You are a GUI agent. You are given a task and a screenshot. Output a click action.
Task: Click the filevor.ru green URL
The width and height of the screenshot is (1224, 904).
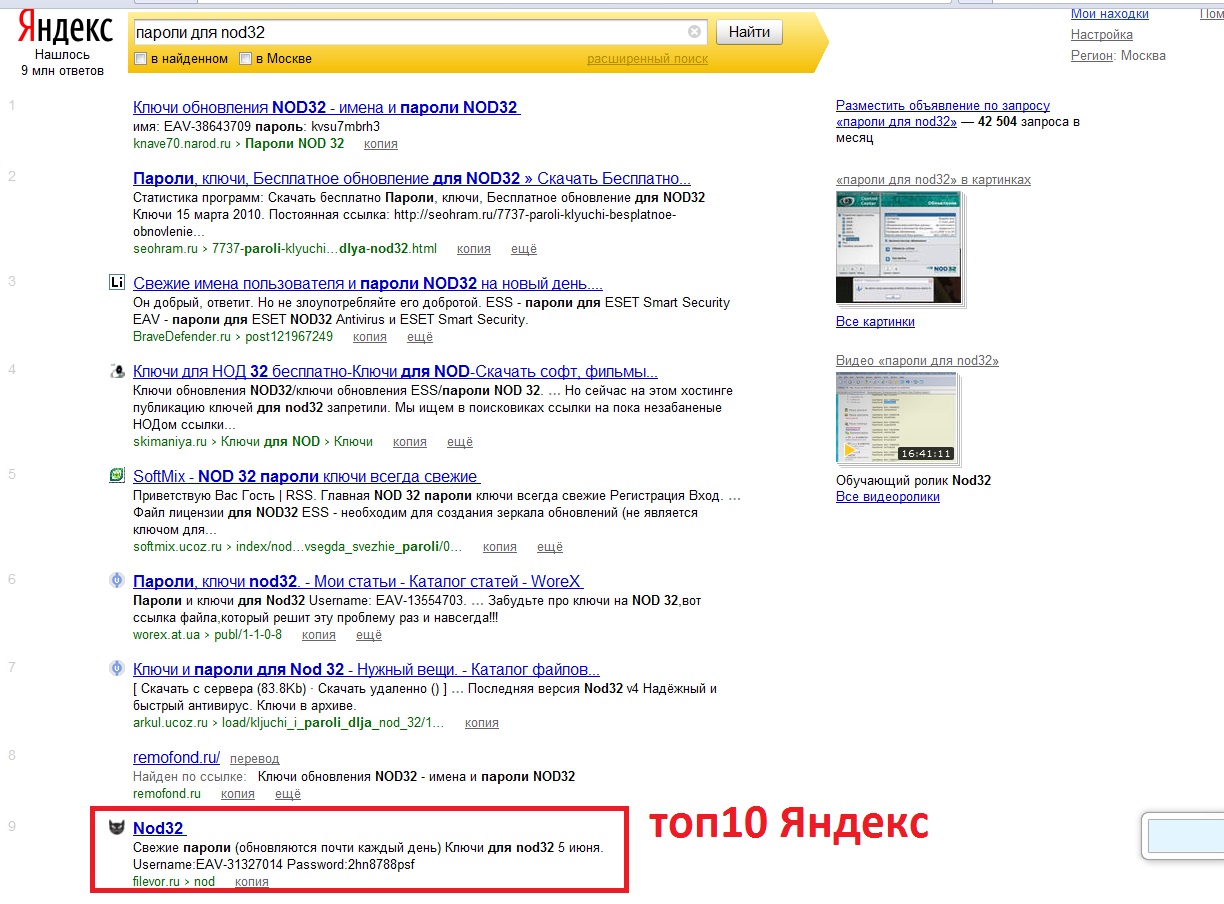(156, 882)
